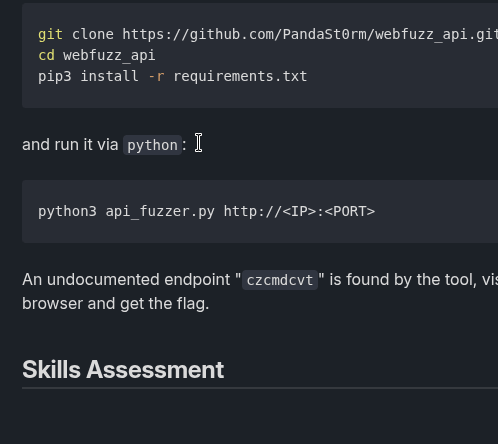The height and width of the screenshot is (444, 498).
Task: Select "requirements.txt" in the code block
Action: coord(240,77)
